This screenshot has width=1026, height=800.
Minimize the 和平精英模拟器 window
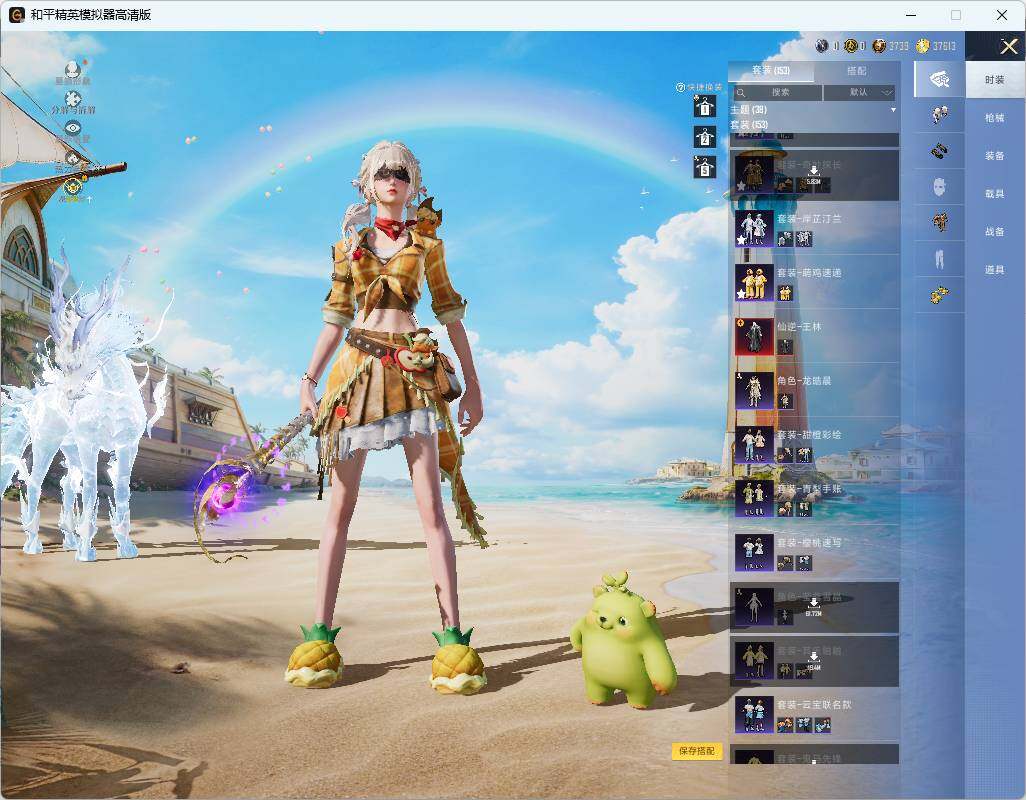(911, 15)
